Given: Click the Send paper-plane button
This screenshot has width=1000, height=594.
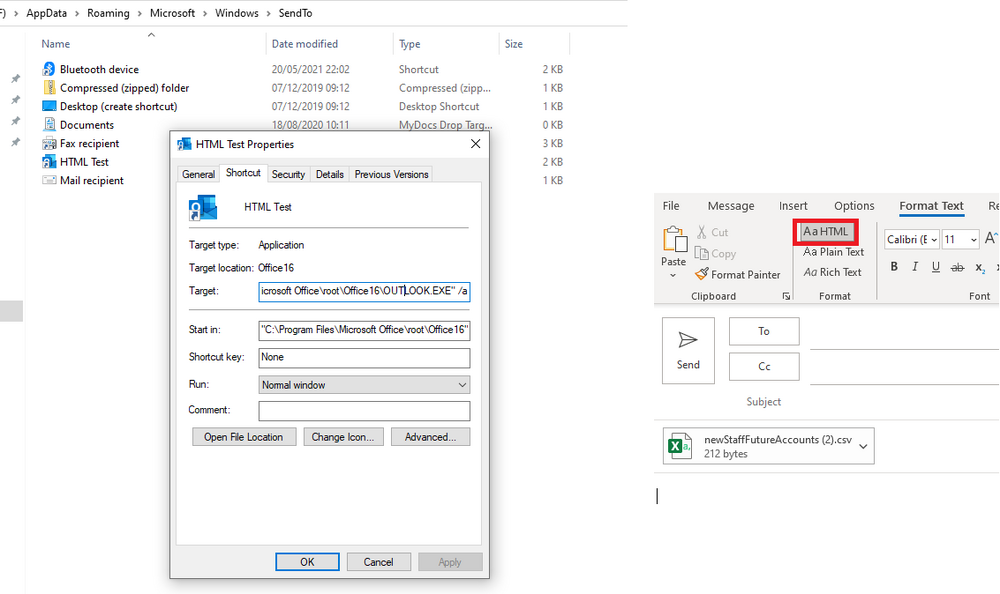Looking at the screenshot, I should 688,350.
